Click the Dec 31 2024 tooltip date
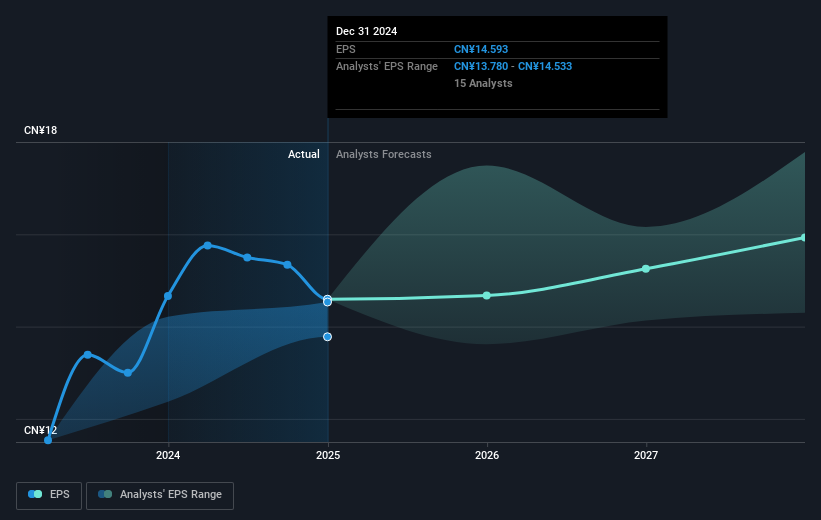Image resolution: width=821 pixels, height=520 pixels. click(x=367, y=31)
